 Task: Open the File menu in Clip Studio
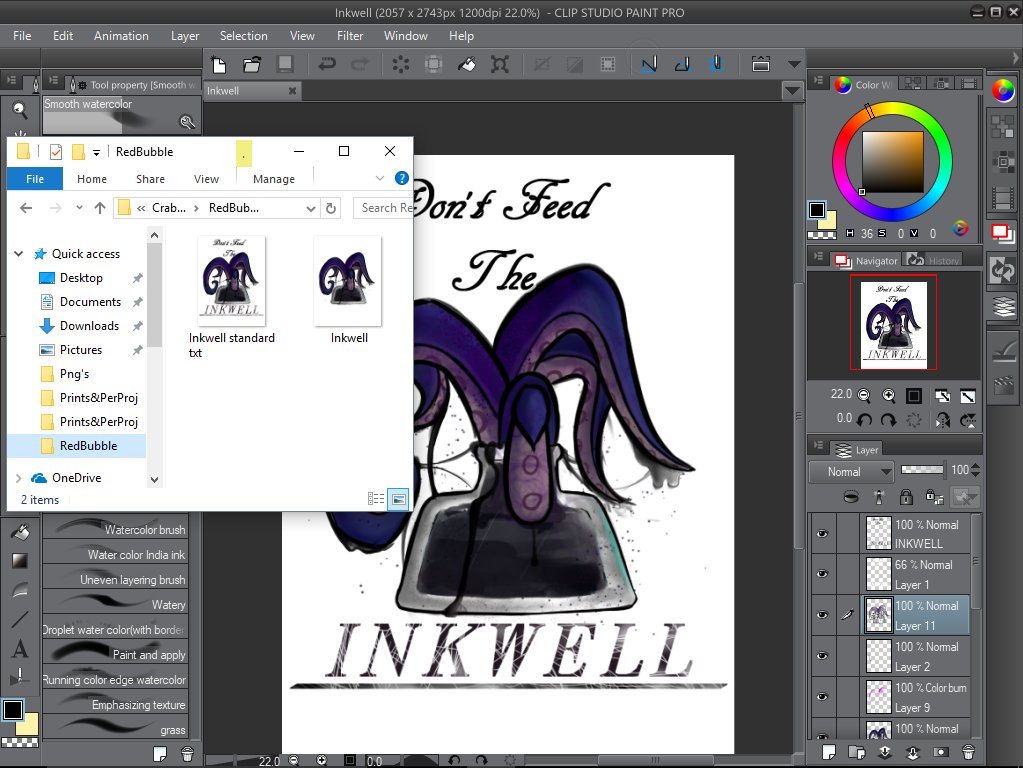click(22, 36)
